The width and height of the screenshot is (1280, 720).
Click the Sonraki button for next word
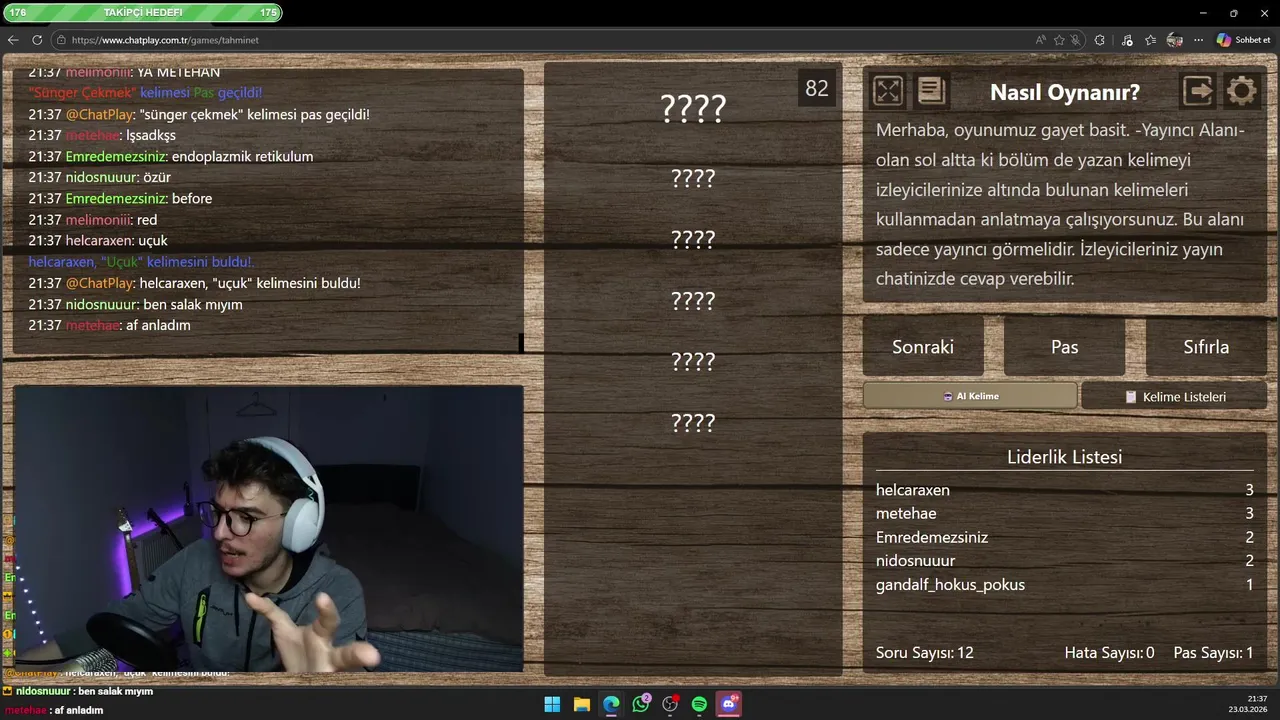click(x=923, y=347)
